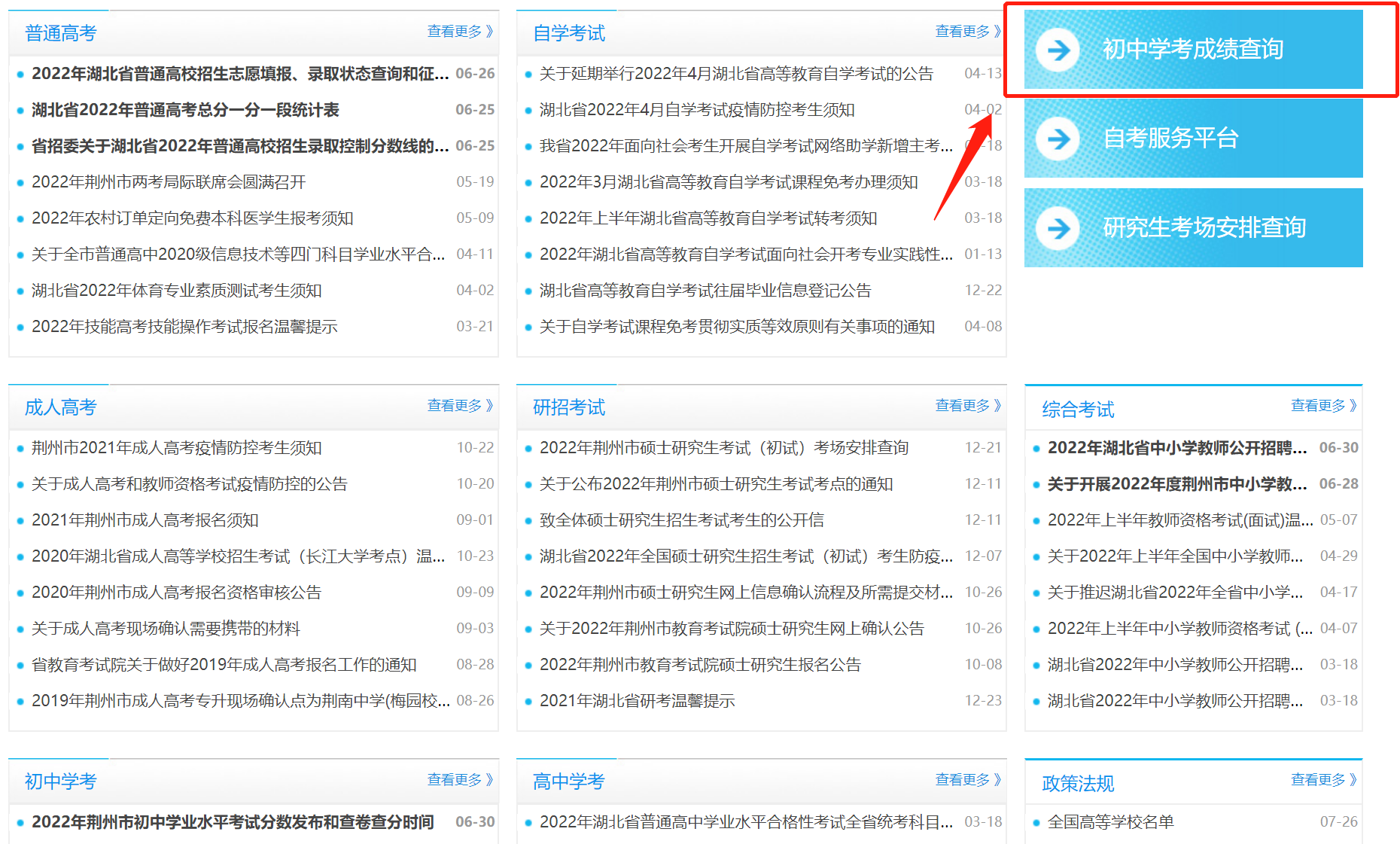Expand 查看更多 in 自学考试 section
The image size is (1400, 844).
(967, 32)
